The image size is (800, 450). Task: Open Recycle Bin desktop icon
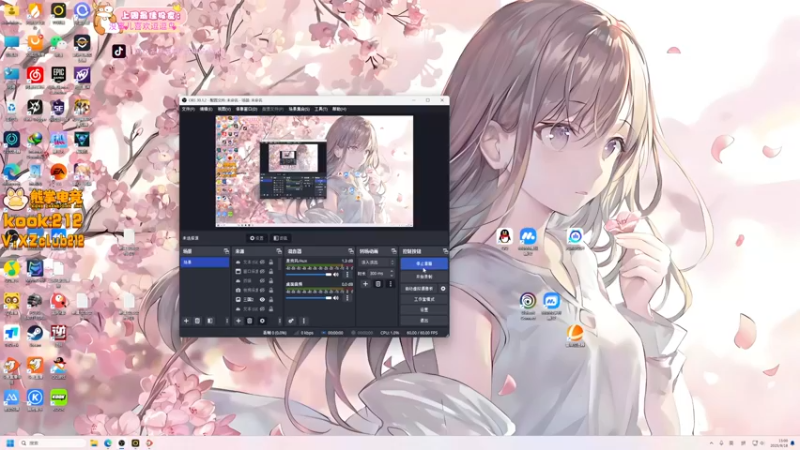point(11,108)
